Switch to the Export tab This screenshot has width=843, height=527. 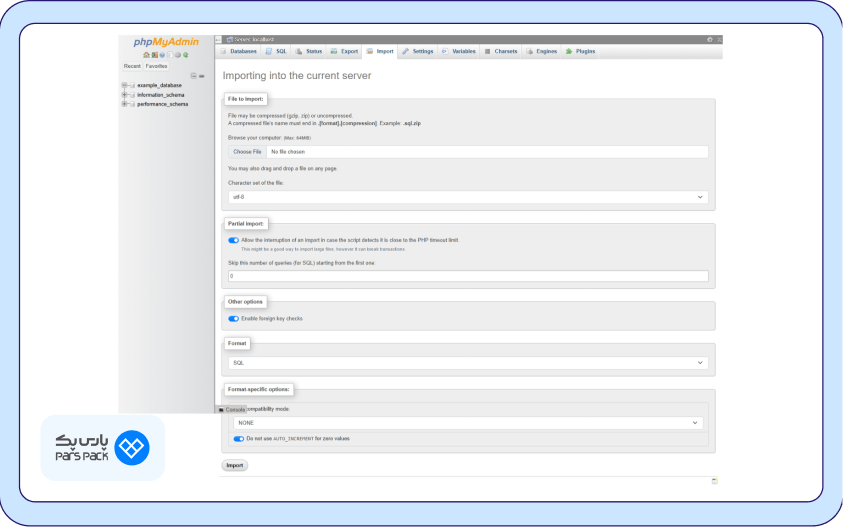[344, 52]
